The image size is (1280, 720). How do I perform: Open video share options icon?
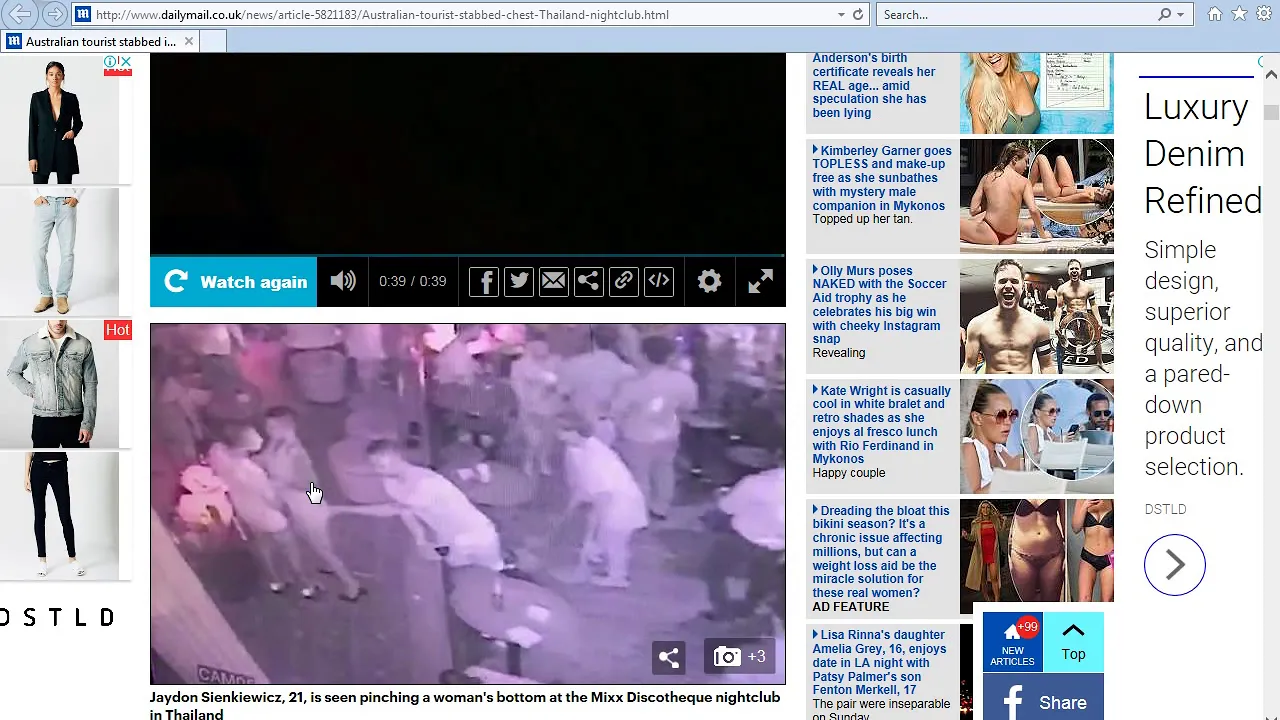pyautogui.click(x=589, y=281)
